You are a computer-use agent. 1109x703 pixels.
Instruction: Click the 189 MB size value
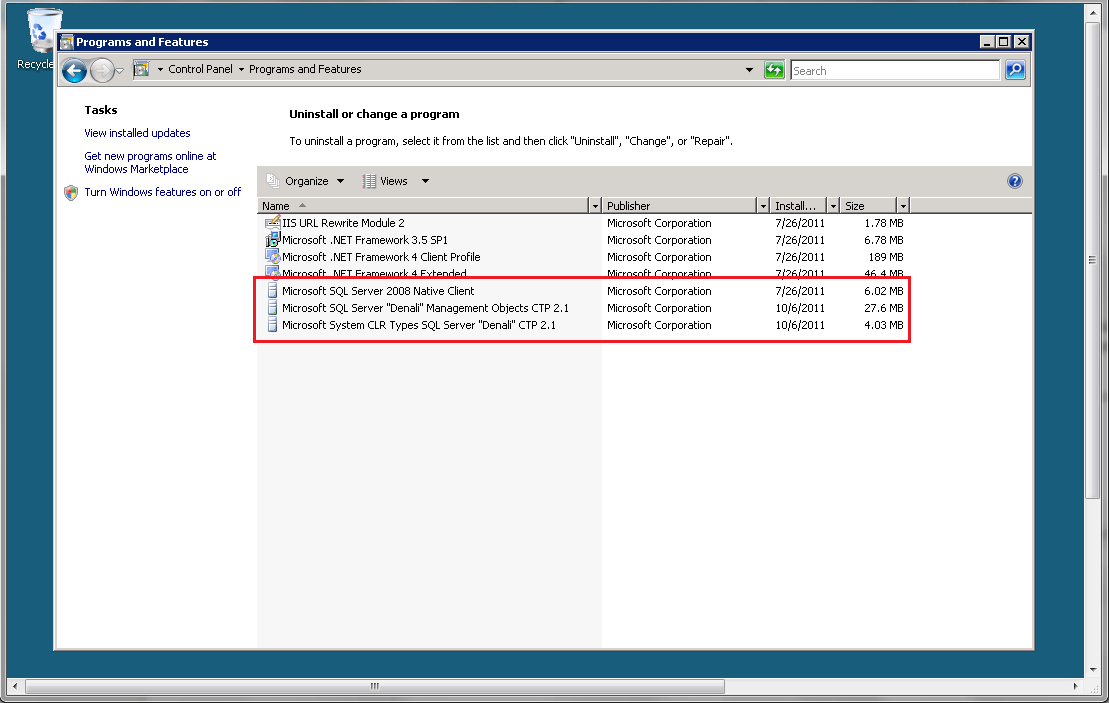point(886,257)
